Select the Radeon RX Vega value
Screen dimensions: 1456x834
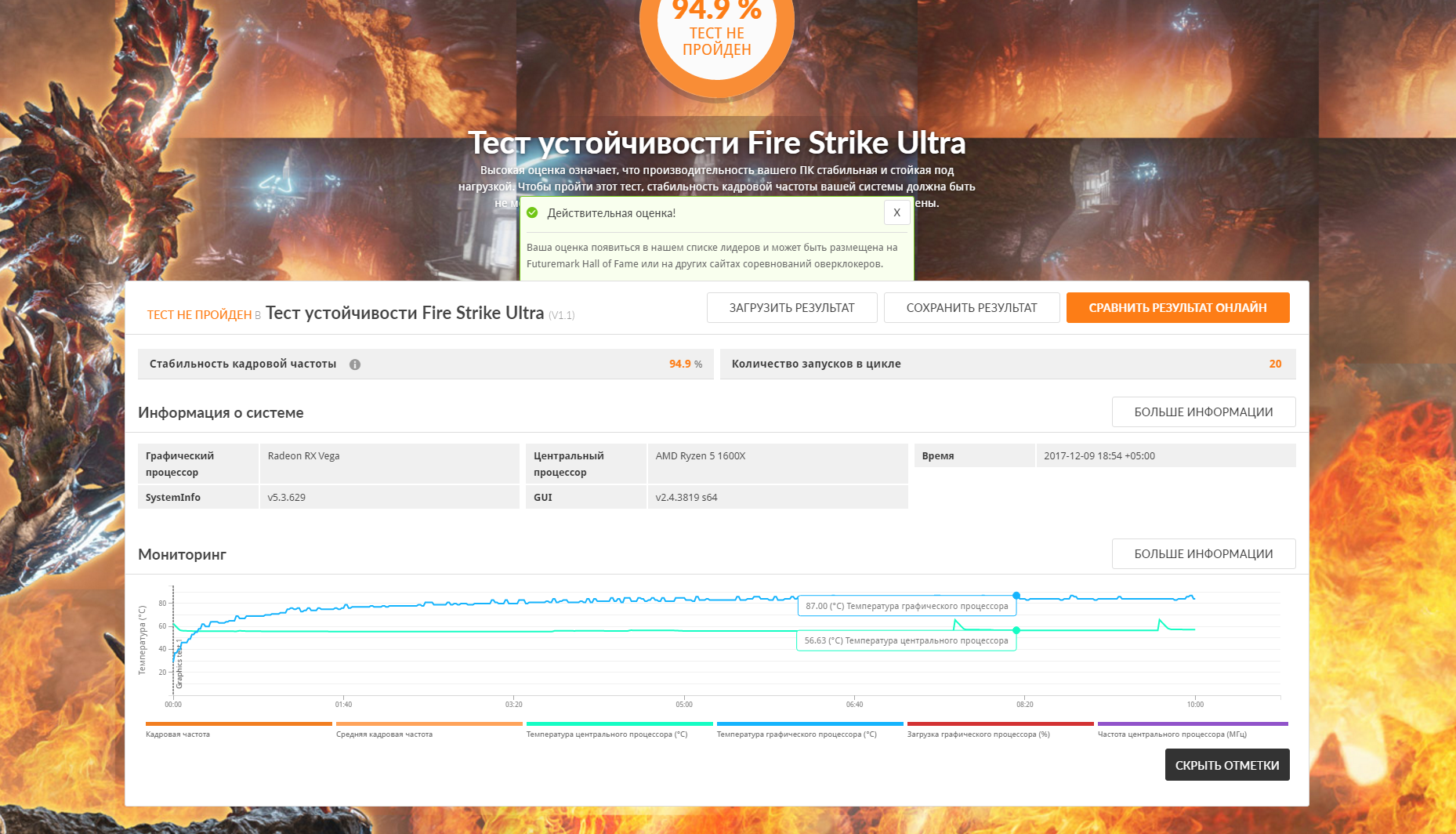(303, 456)
